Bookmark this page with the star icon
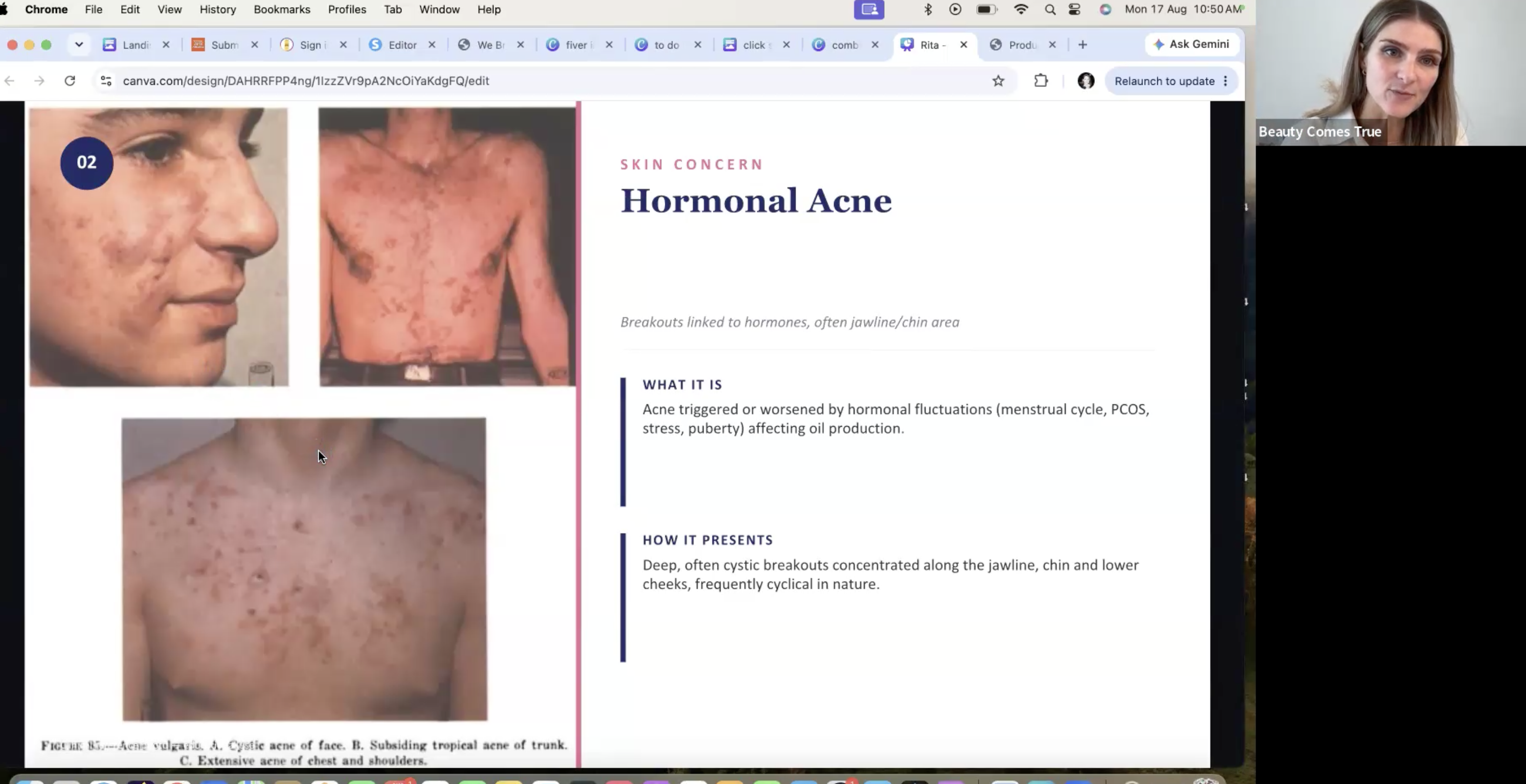This screenshot has height=784, width=1526. (998, 81)
